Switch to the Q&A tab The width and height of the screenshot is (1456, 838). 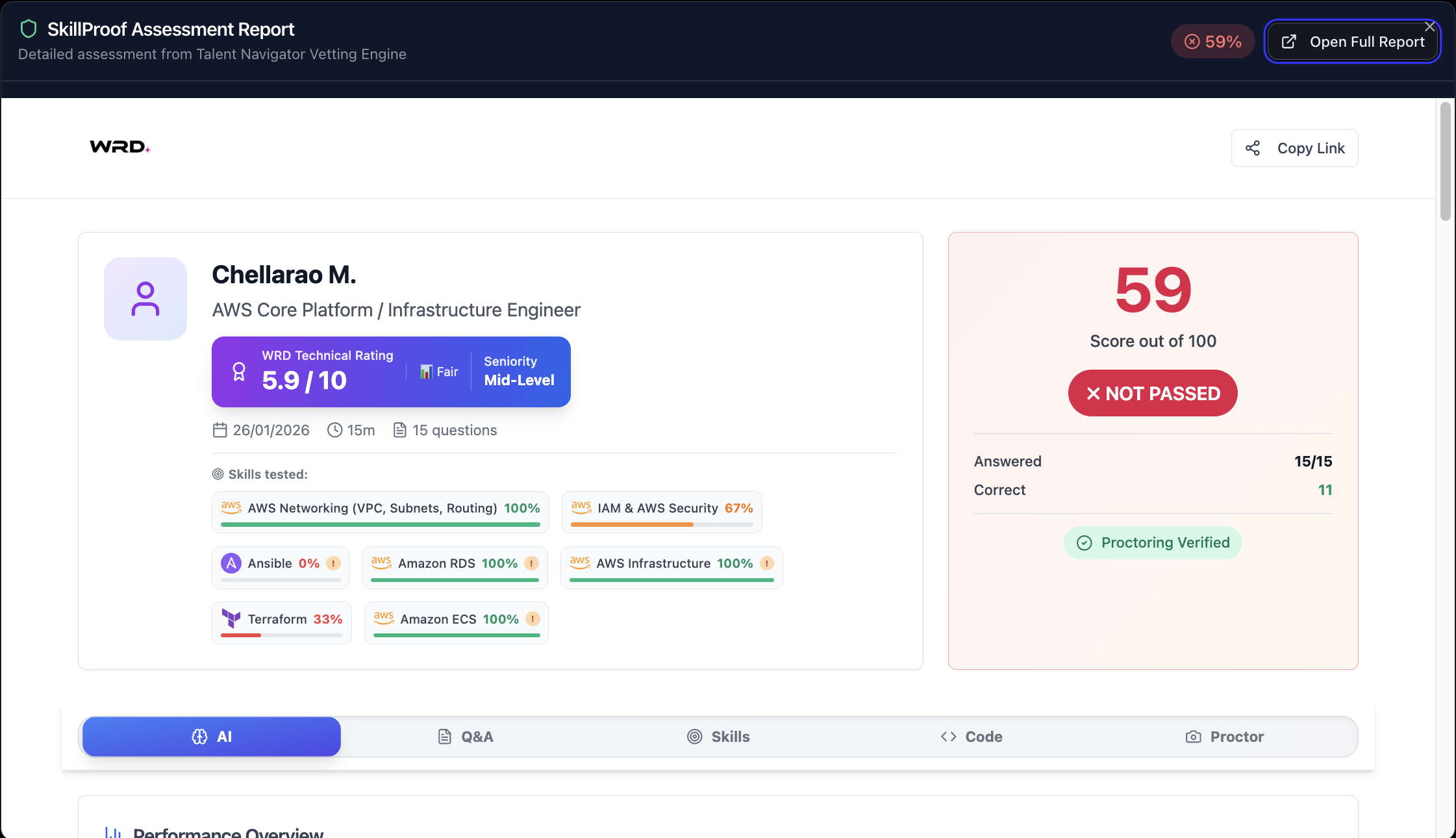tap(465, 737)
